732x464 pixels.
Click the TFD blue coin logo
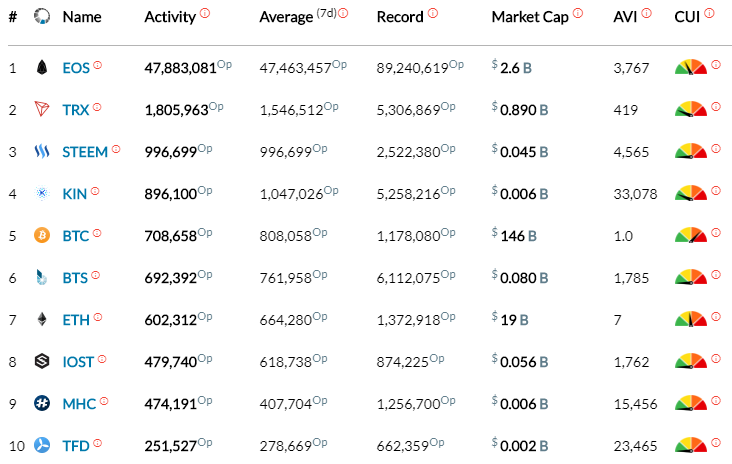42,445
